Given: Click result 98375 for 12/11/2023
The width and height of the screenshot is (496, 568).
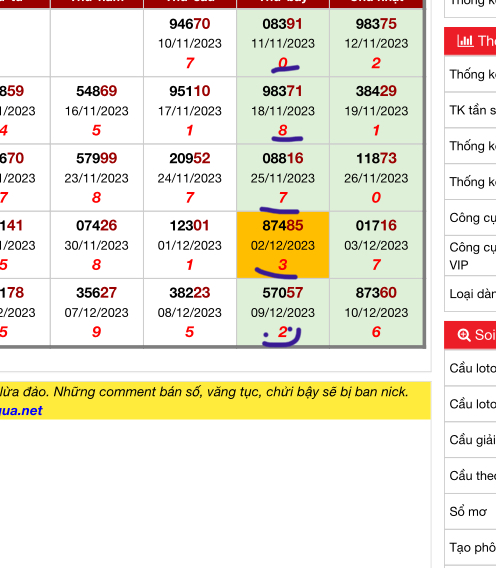Looking at the screenshot, I should click(x=376, y=24).
